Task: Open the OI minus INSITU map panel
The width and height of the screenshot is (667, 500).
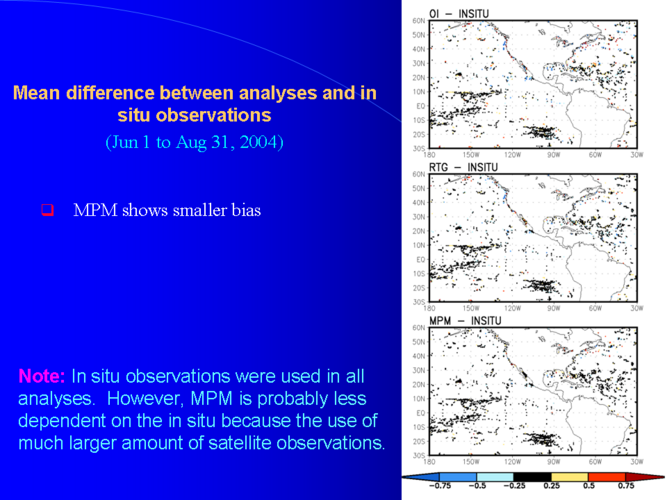Action: coord(533,84)
